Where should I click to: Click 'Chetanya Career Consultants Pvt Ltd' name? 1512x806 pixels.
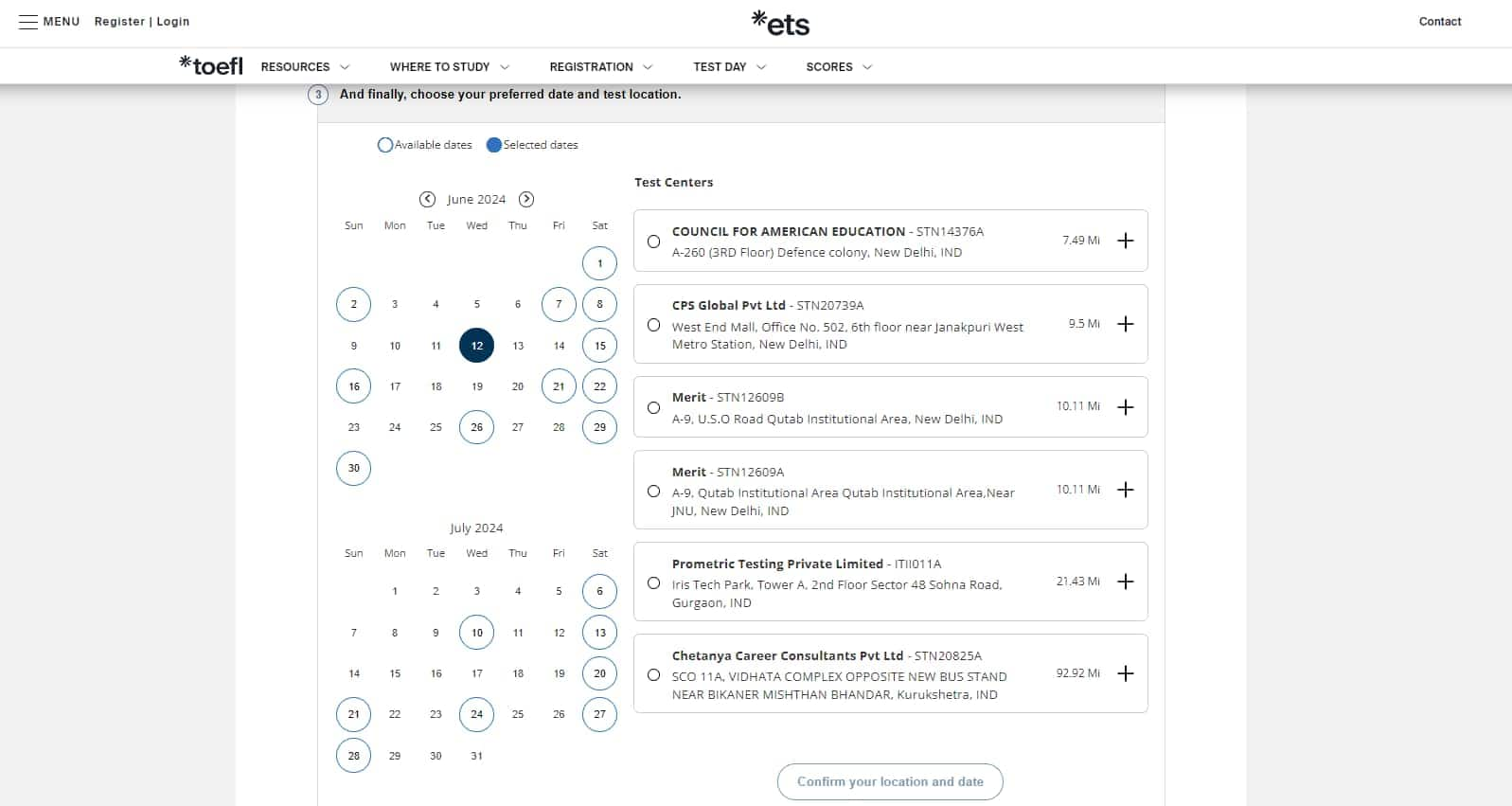pyautogui.click(x=788, y=655)
